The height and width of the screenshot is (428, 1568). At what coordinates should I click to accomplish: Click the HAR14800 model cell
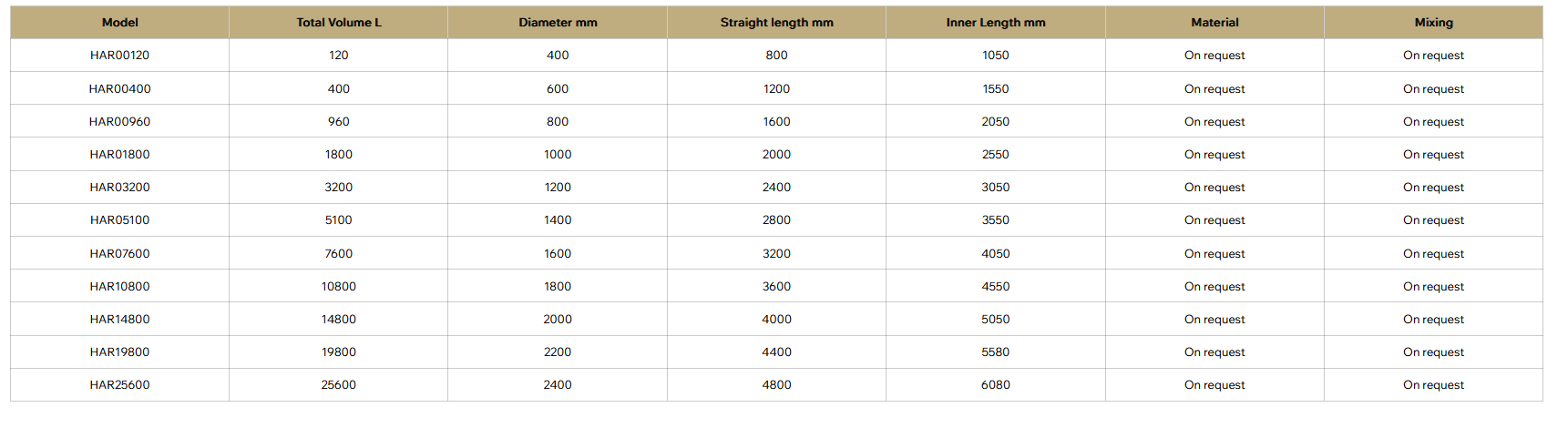(119, 320)
